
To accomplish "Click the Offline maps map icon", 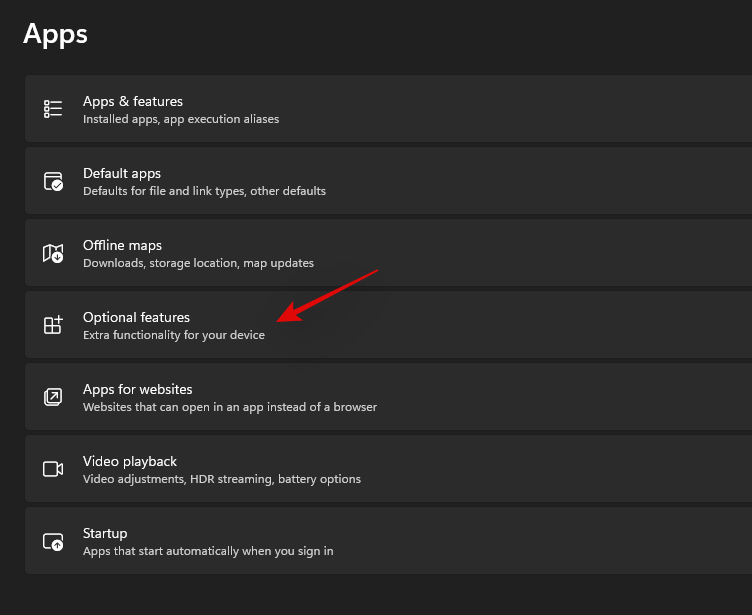I will (53, 253).
